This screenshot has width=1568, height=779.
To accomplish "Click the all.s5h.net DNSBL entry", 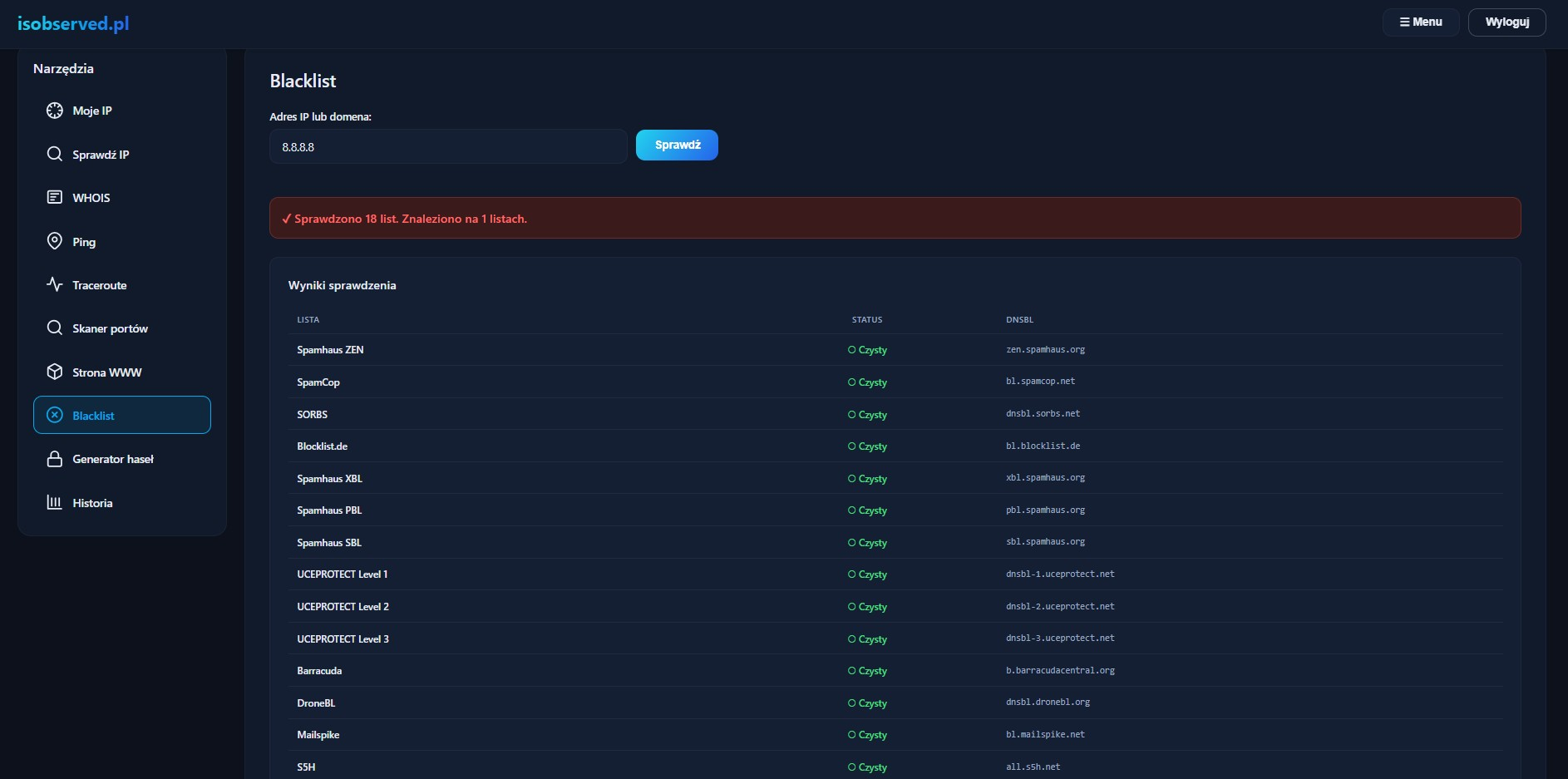I will click(1033, 767).
